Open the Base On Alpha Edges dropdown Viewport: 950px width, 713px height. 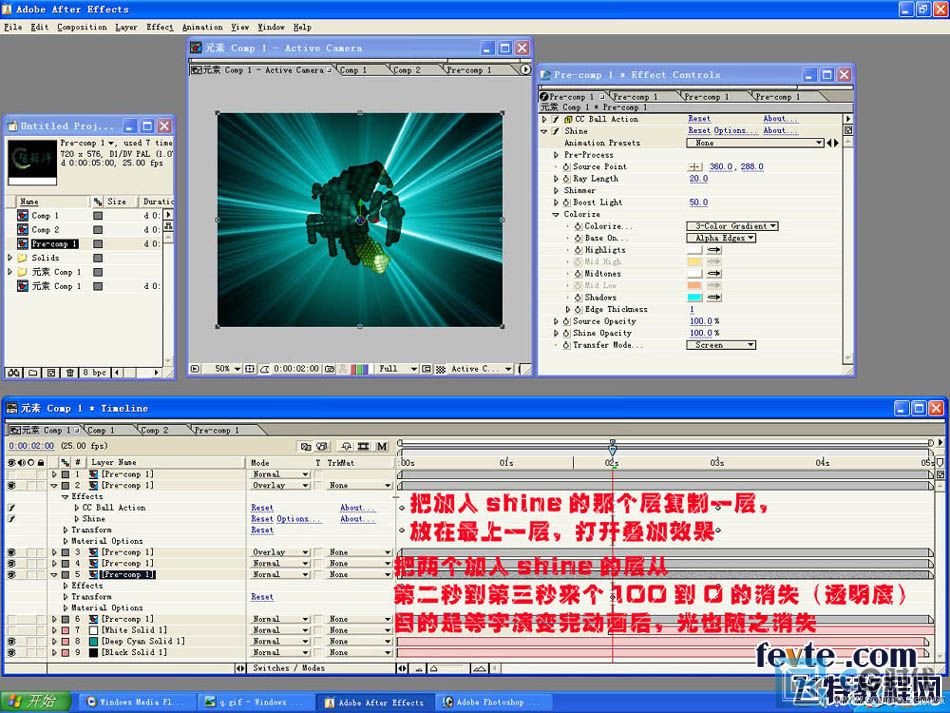coord(721,238)
